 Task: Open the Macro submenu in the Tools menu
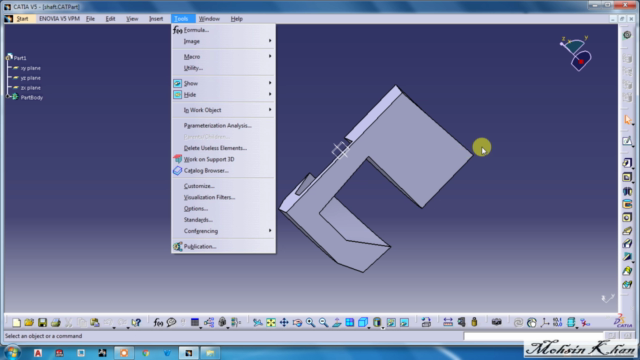point(223,56)
